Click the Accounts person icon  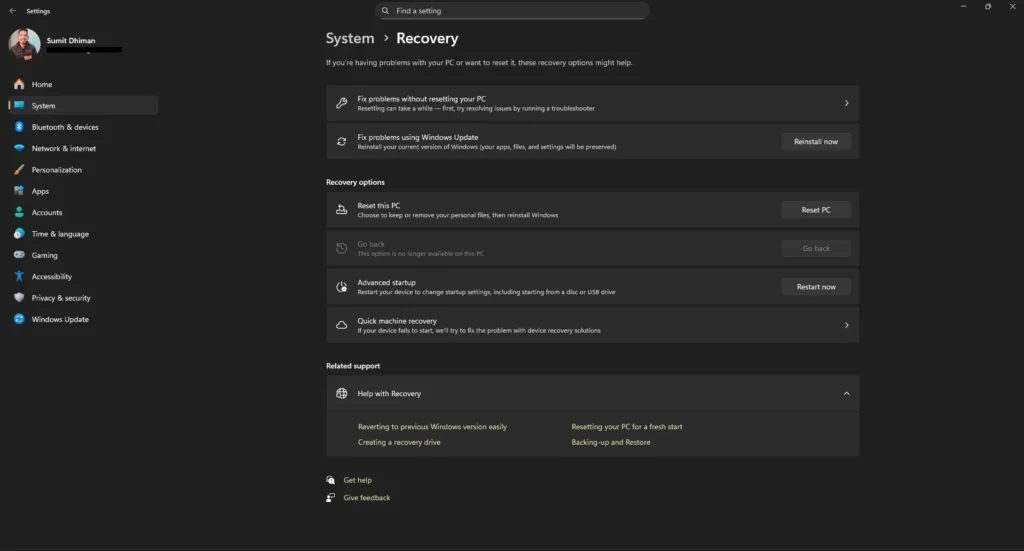click(x=19, y=212)
